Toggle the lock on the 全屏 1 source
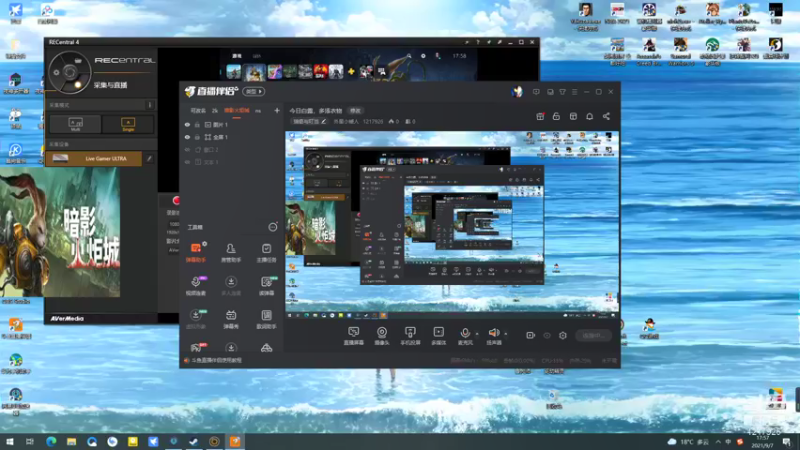 point(197,137)
